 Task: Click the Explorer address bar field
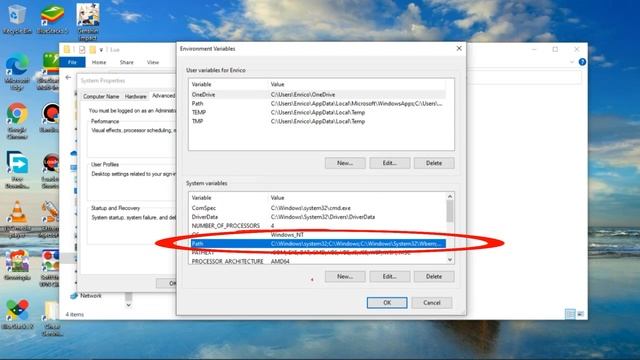coord(524,77)
